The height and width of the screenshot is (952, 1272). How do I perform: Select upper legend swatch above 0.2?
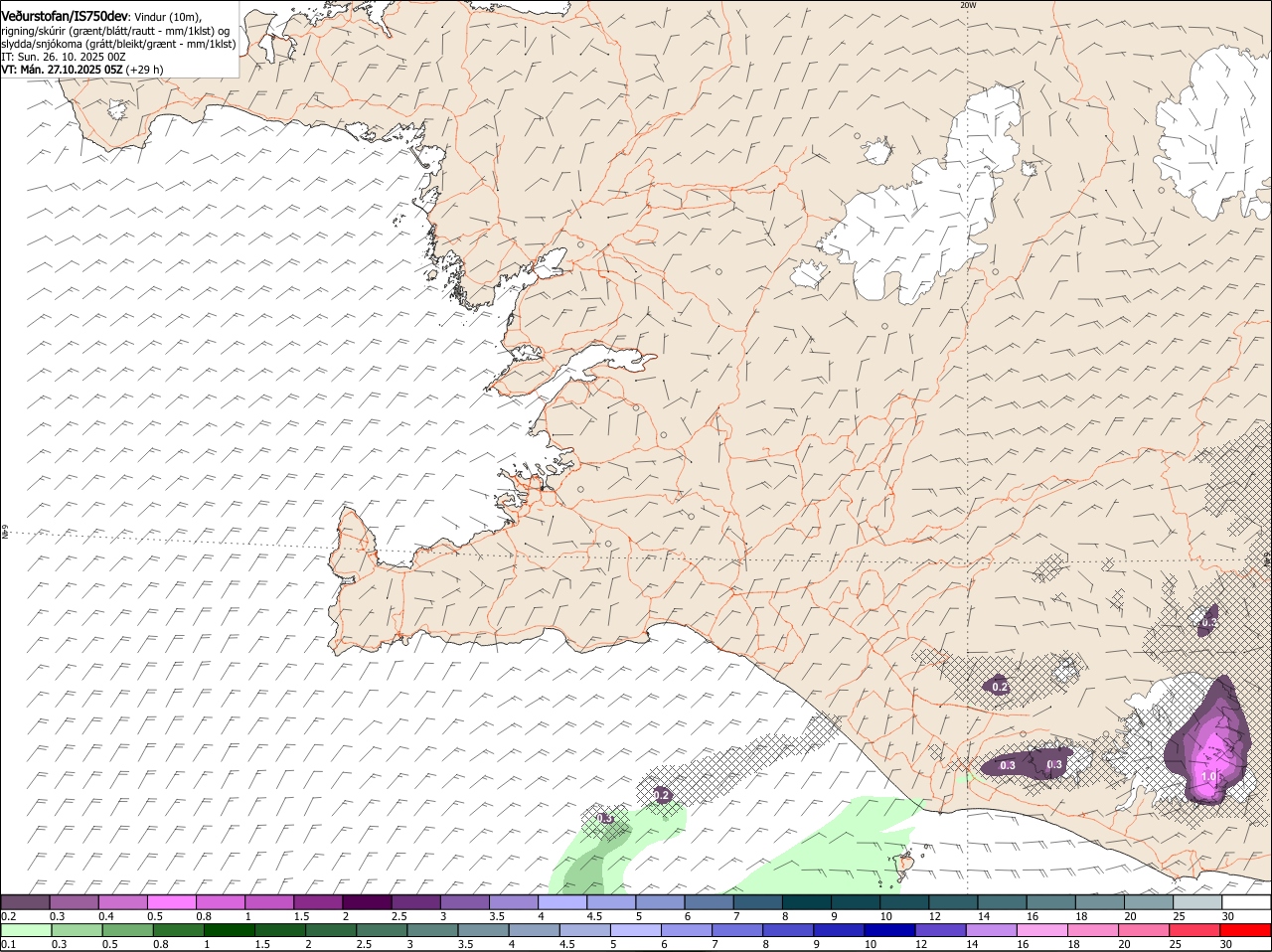click(25, 902)
